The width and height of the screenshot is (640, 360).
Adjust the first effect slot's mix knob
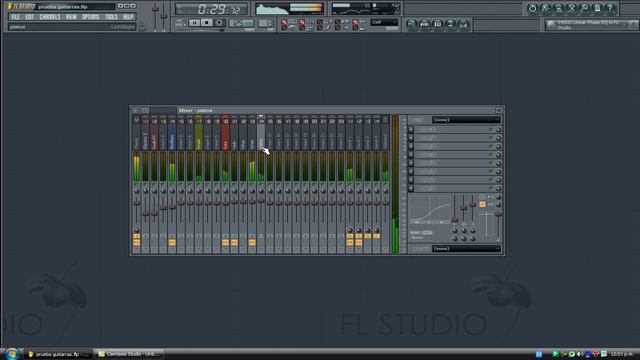498,130
